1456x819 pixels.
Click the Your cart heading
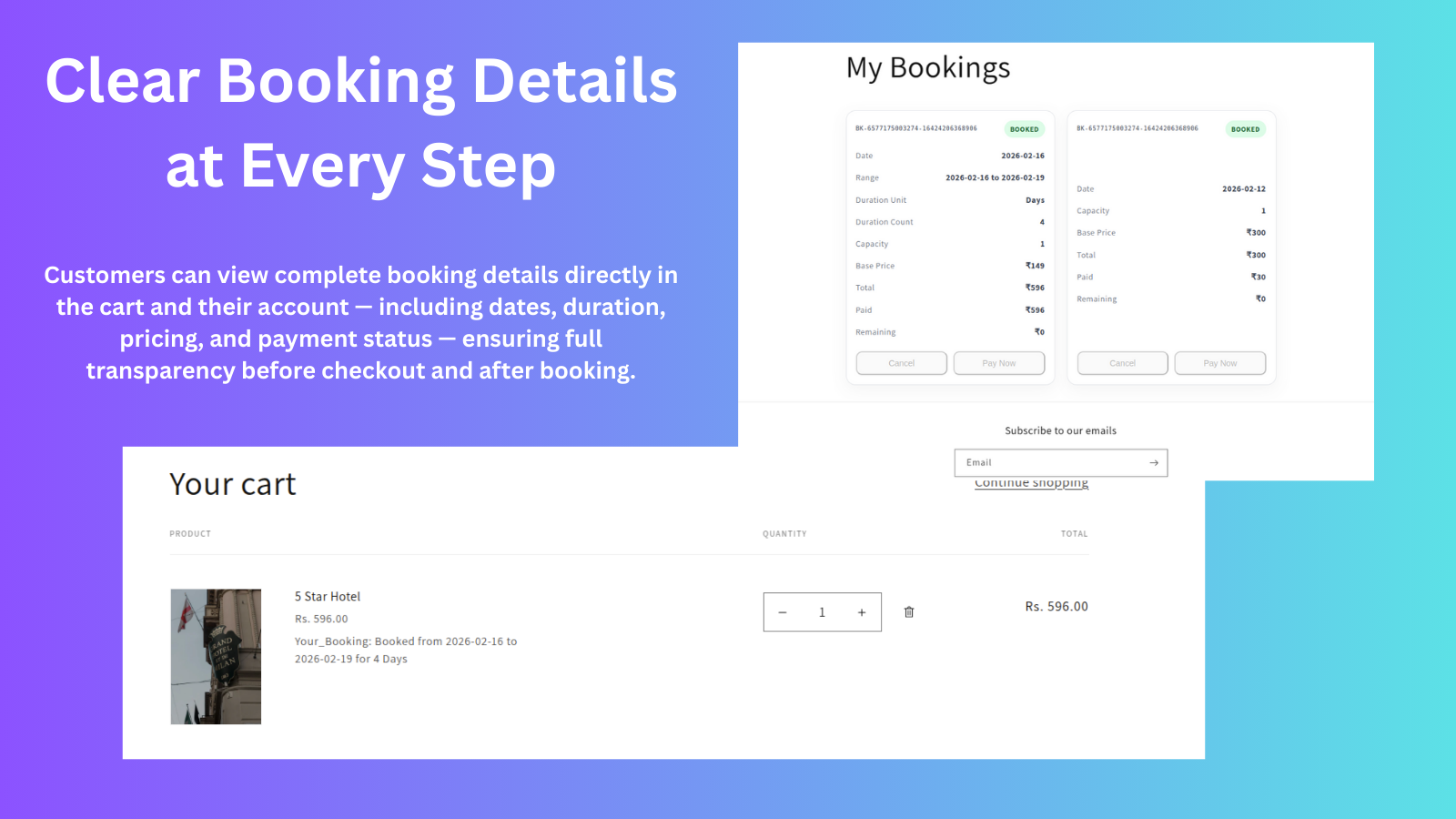(232, 484)
